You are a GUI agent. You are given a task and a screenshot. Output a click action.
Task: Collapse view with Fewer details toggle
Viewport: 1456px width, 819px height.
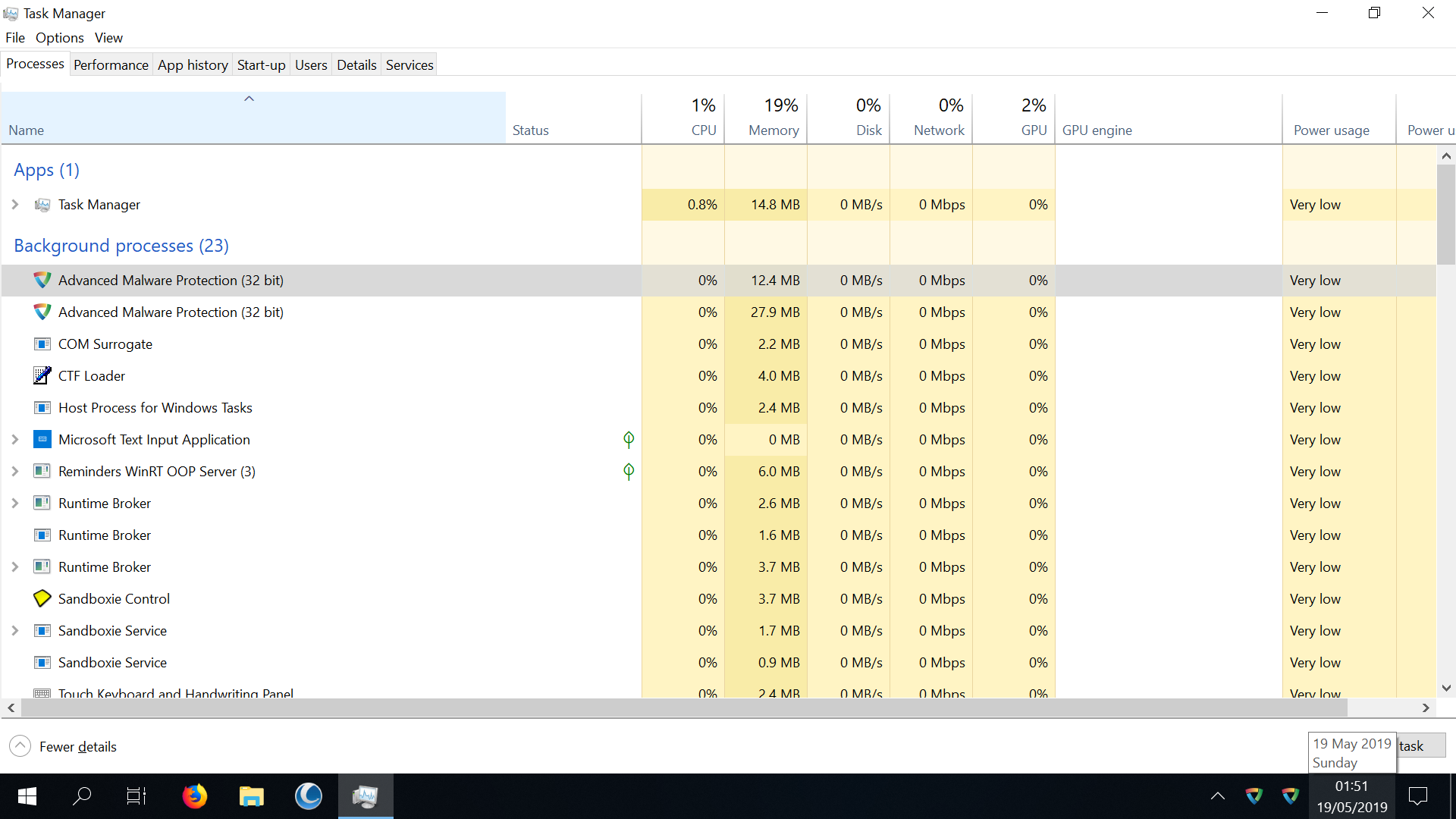tap(20, 746)
